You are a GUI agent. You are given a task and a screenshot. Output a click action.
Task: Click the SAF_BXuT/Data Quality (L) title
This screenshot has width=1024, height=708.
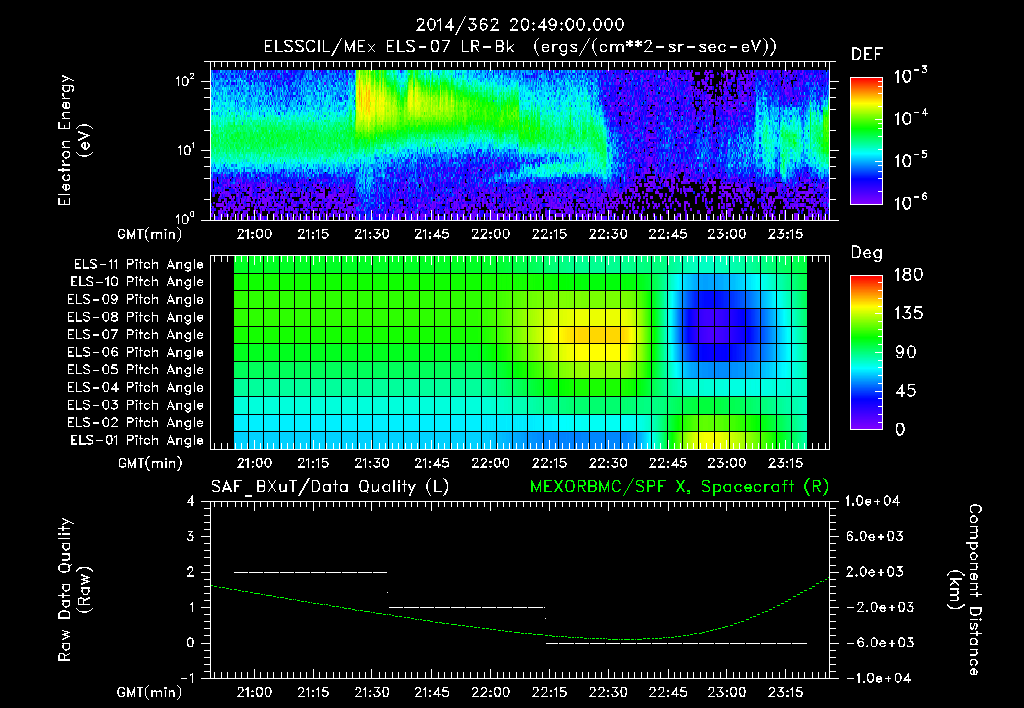coord(330,487)
